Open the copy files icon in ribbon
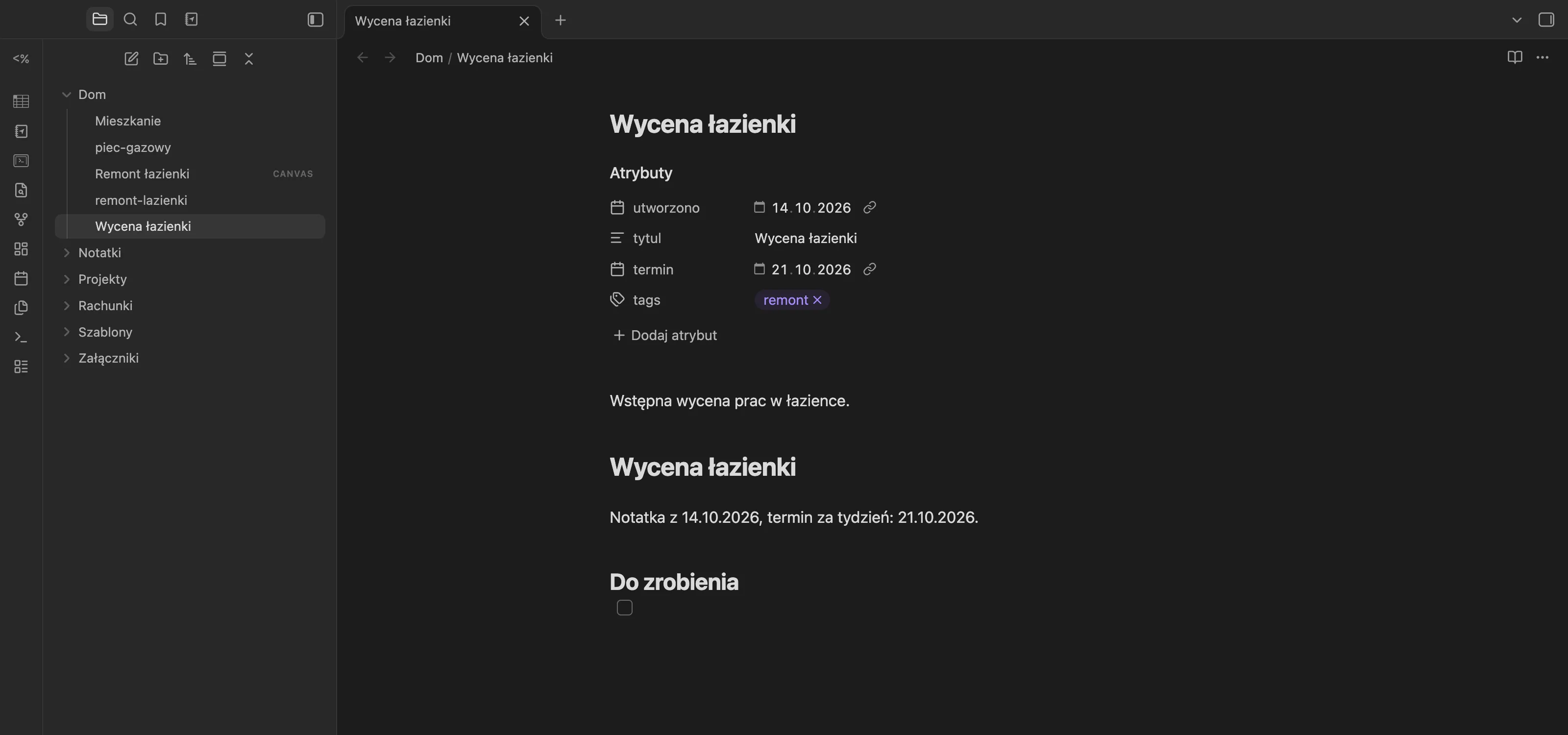The height and width of the screenshot is (735, 1568). pyautogui.click(x=21, y=308)
